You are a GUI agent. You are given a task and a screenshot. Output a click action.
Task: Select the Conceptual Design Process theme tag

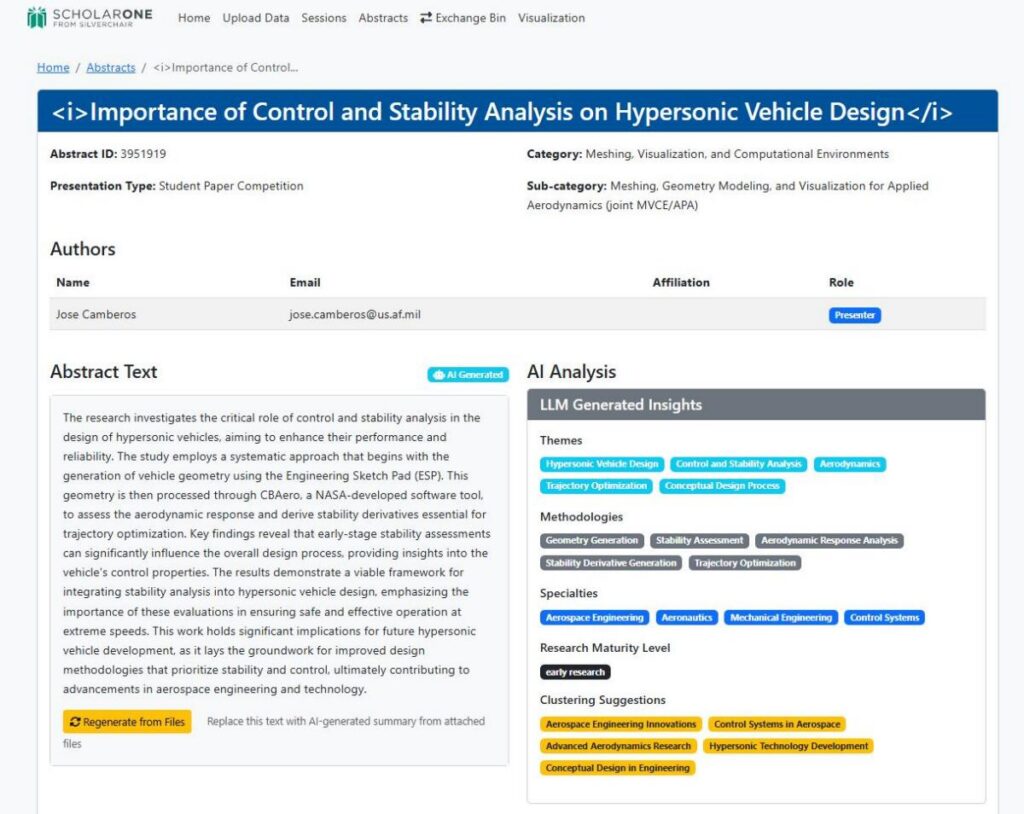click(722, 486)
